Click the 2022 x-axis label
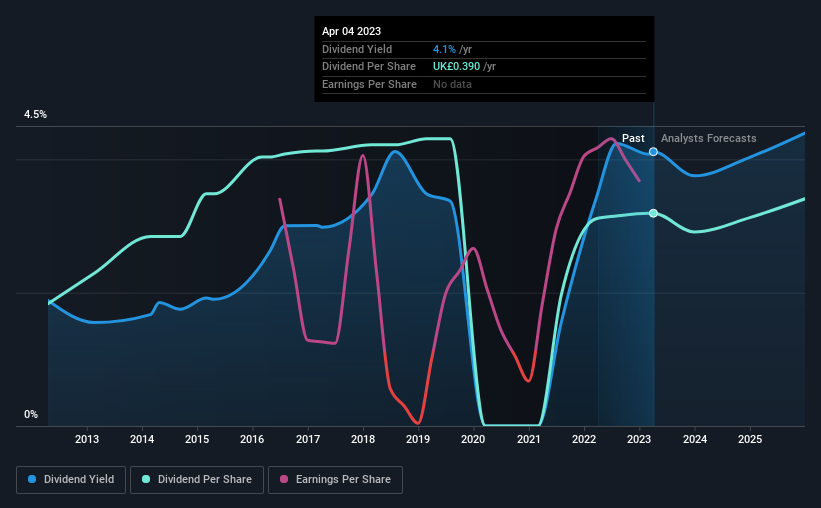821x508 pixels. 584,439
